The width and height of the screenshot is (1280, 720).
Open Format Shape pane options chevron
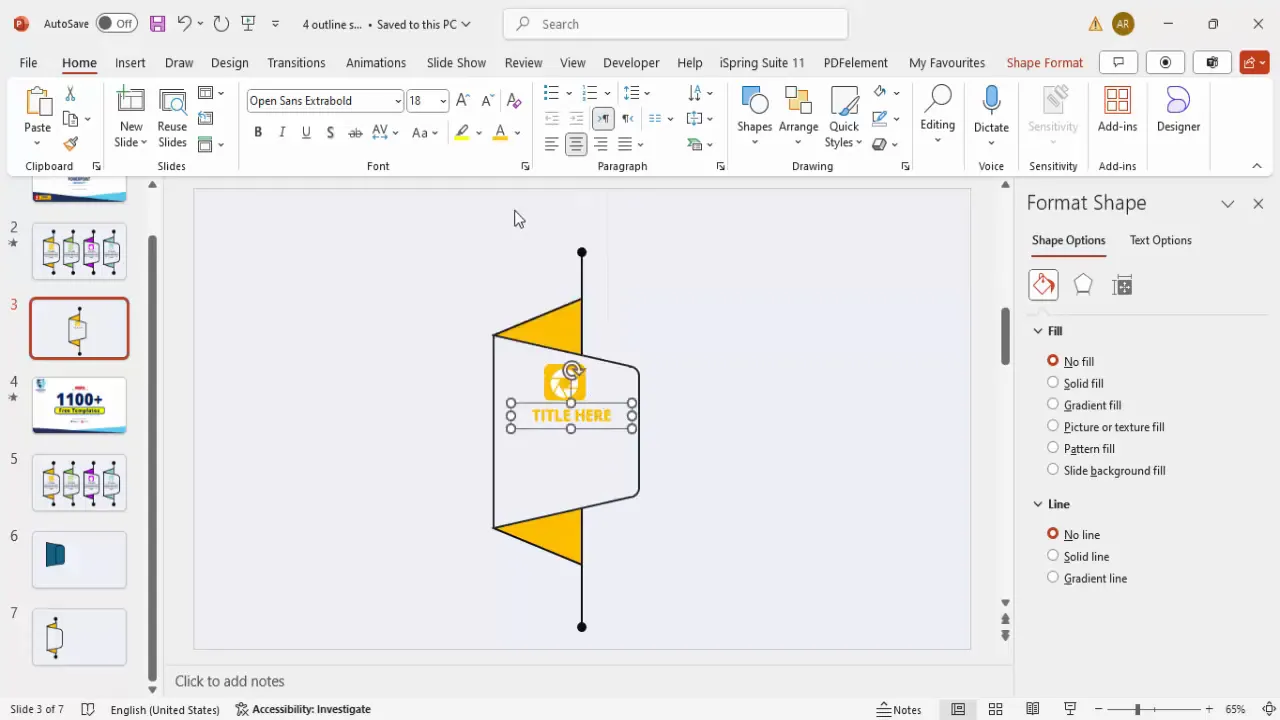[1227, 203]
